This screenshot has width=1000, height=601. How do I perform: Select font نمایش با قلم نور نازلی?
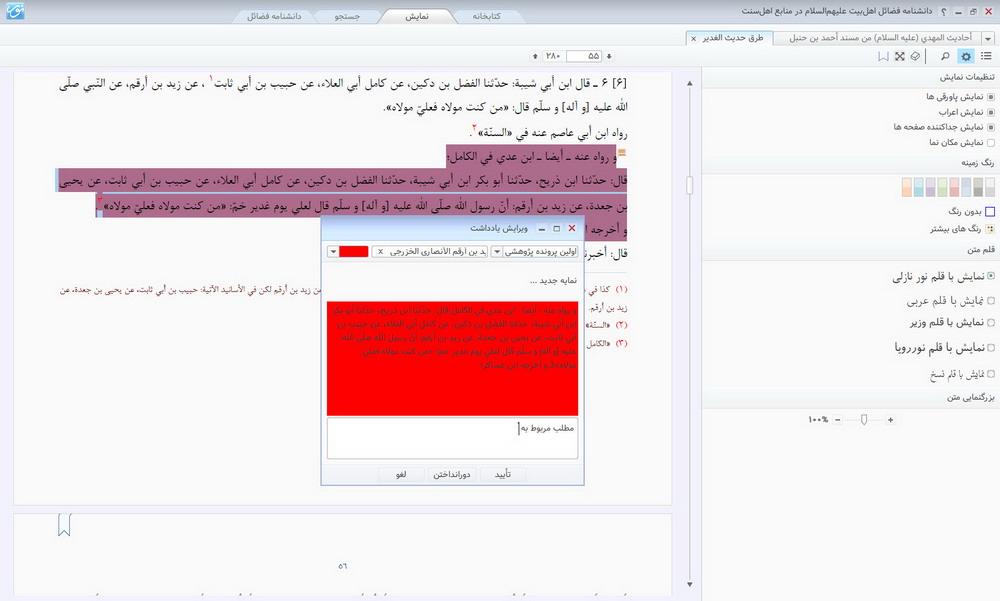click(x=943, y=276)
